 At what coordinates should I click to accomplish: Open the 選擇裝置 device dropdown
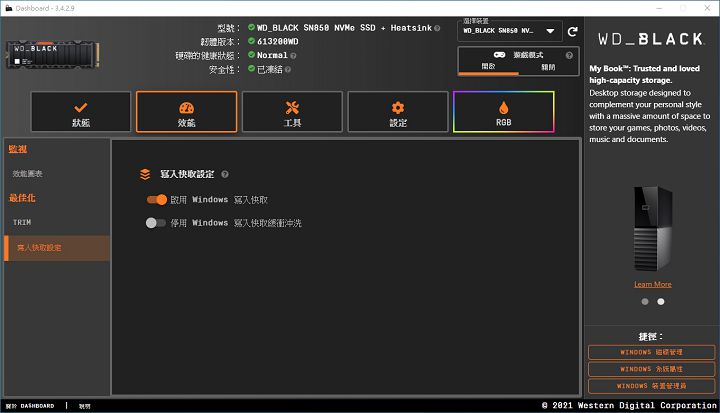pos(510,32)
